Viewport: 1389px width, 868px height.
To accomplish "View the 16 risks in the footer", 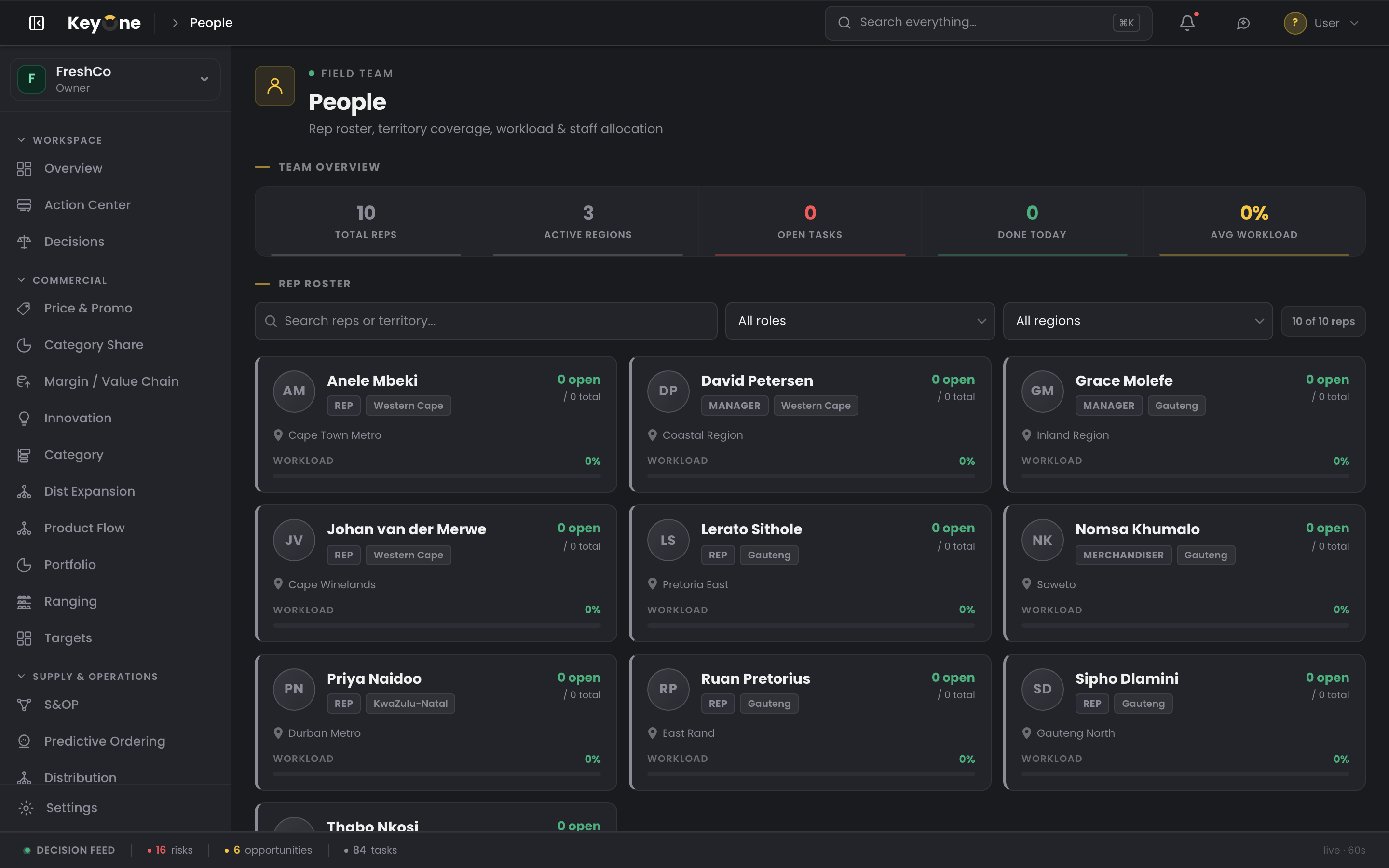I will point(170,850).
